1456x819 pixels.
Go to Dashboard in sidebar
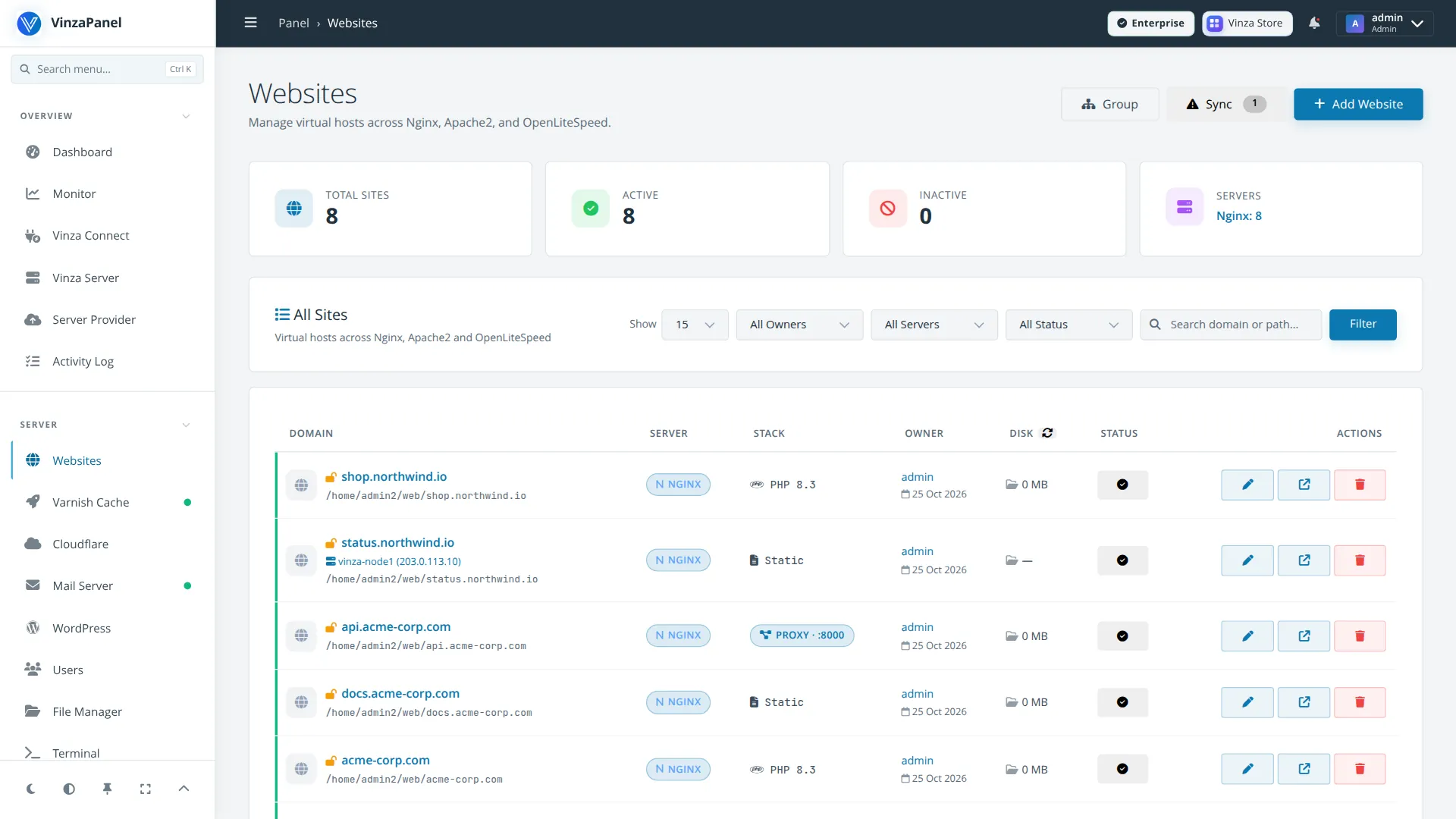pos(107,152)
